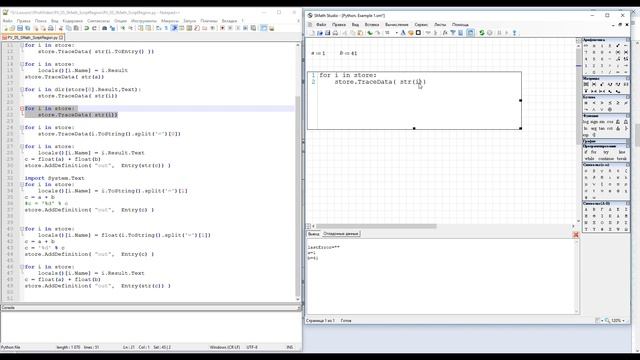The width and height of the screenshot is (640, 360).
Task: Close the output panel with red X
Action: tap(576, 234)
